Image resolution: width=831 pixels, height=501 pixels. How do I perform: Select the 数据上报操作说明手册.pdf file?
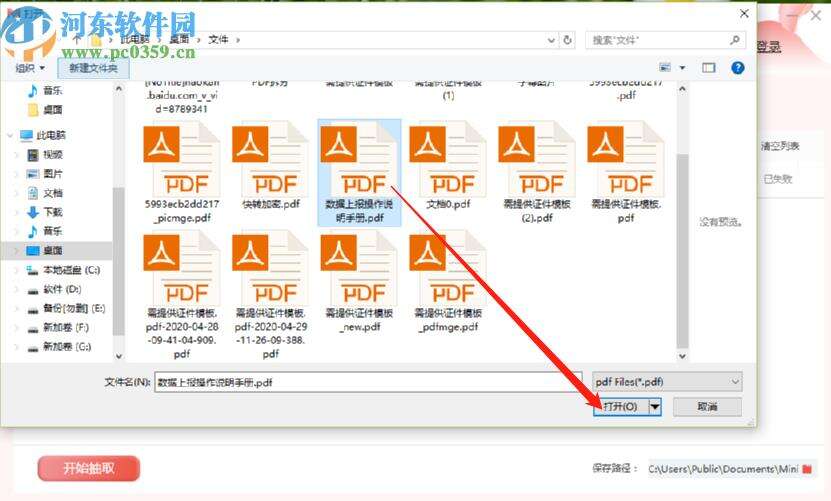pos(359,172)
